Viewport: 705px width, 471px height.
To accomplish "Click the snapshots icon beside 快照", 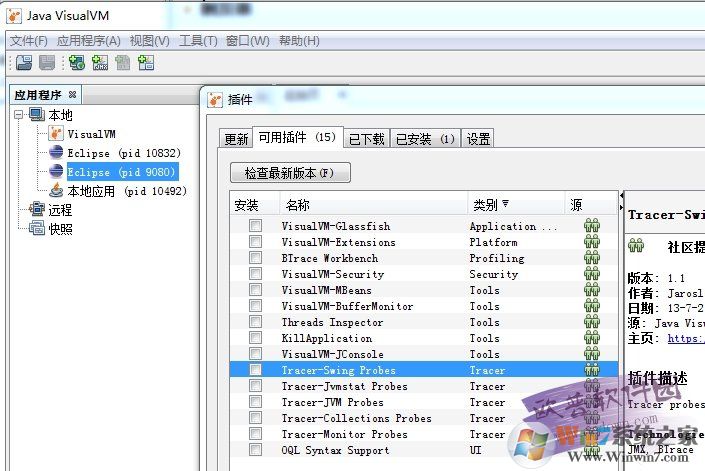I will click(x=37, y=228).
